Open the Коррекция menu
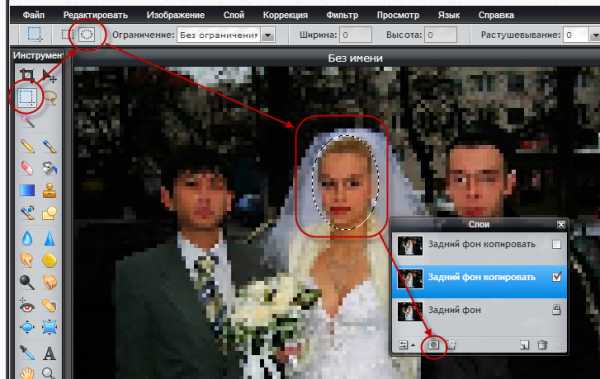The height and width of the screenshot is (379, 600). [x=285, y=15]
